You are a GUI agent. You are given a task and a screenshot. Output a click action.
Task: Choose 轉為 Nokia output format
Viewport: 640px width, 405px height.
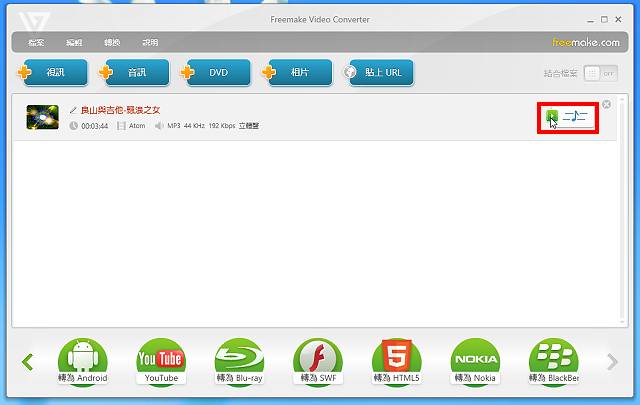click(x=475, y=362)
